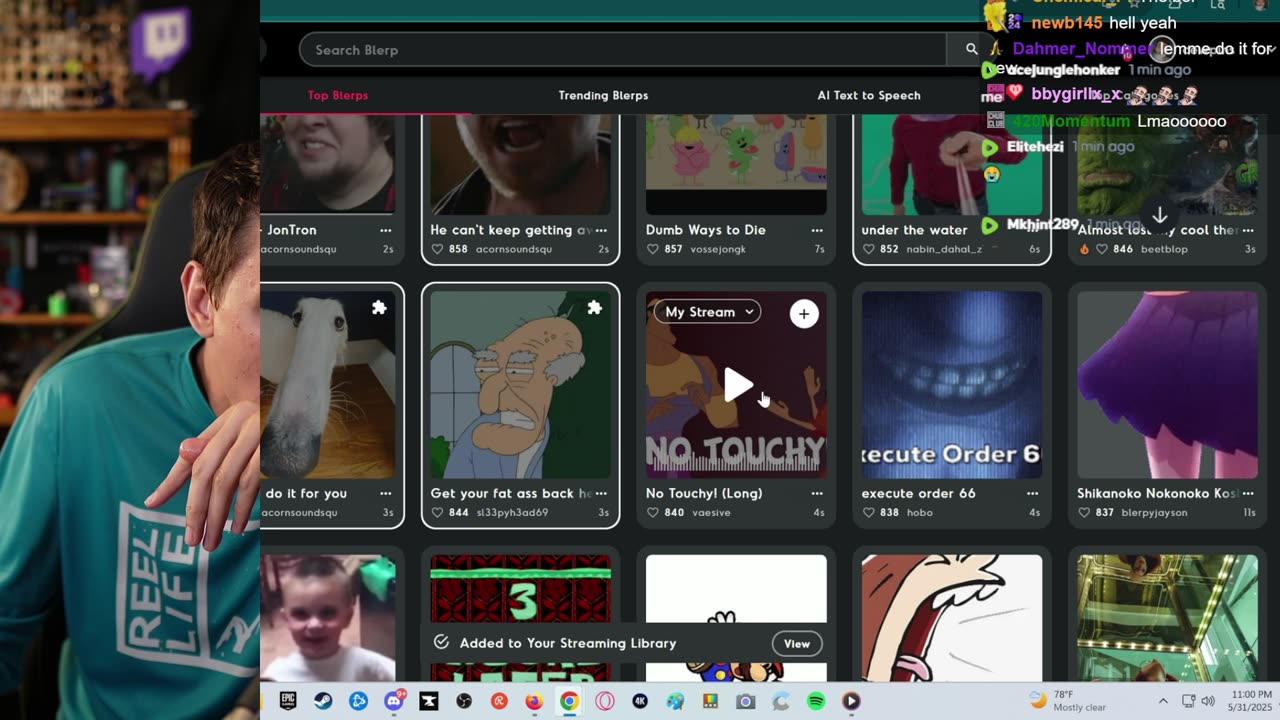Open creator sl33pyh3ad69's profile link
Screen dimensions: 1280x720
tap(512, 512)
